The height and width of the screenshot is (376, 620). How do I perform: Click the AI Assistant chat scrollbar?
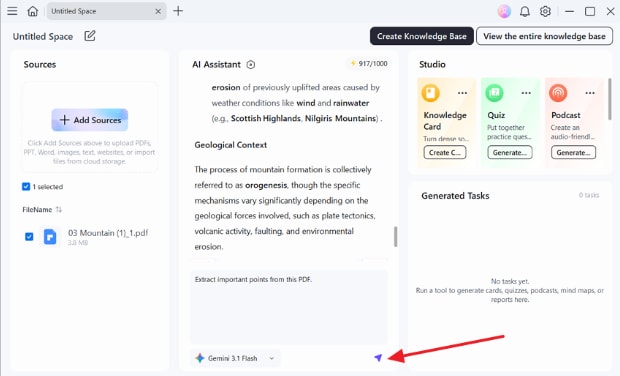395,237
